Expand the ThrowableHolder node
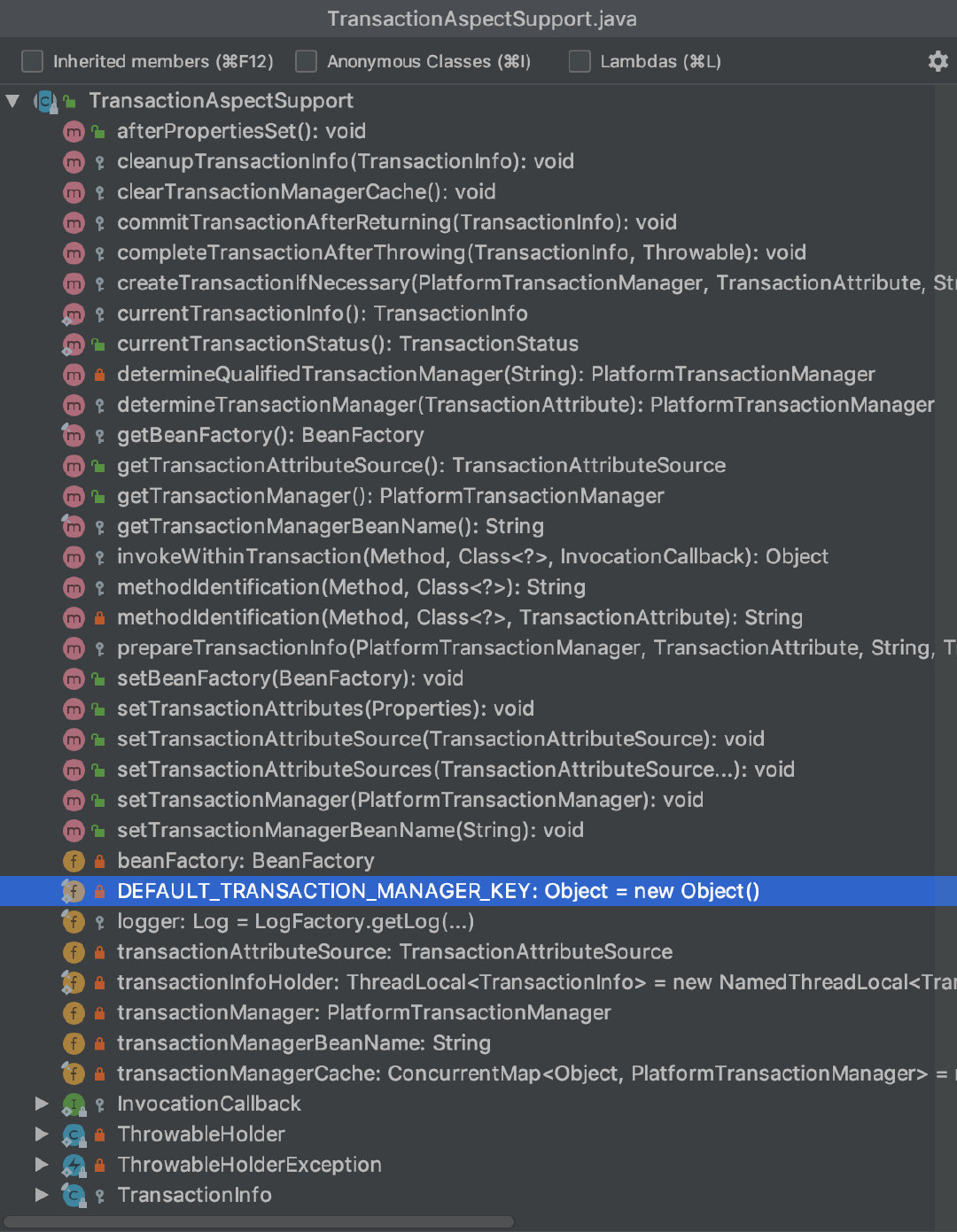 pos(42,1134)
